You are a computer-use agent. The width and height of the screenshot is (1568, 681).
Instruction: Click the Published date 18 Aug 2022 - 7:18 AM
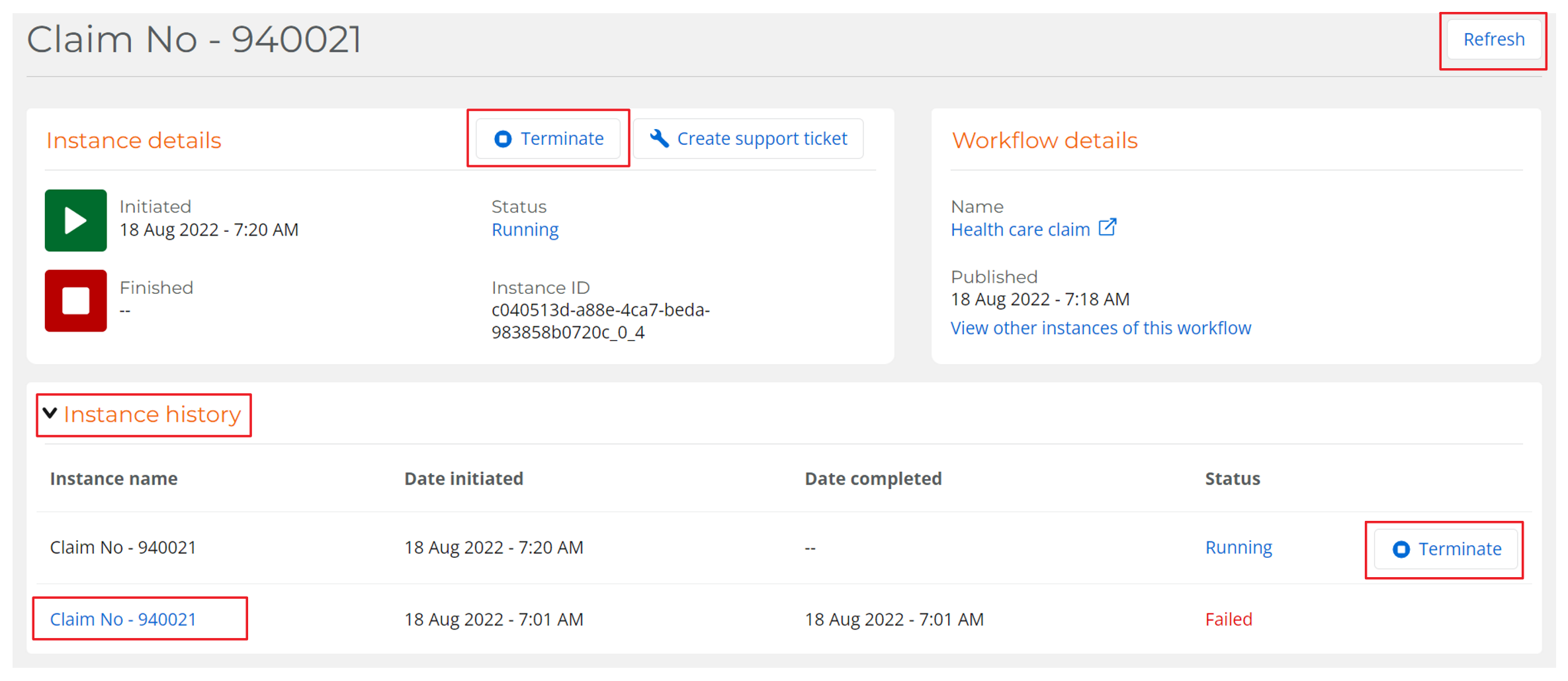[1040, 299]
